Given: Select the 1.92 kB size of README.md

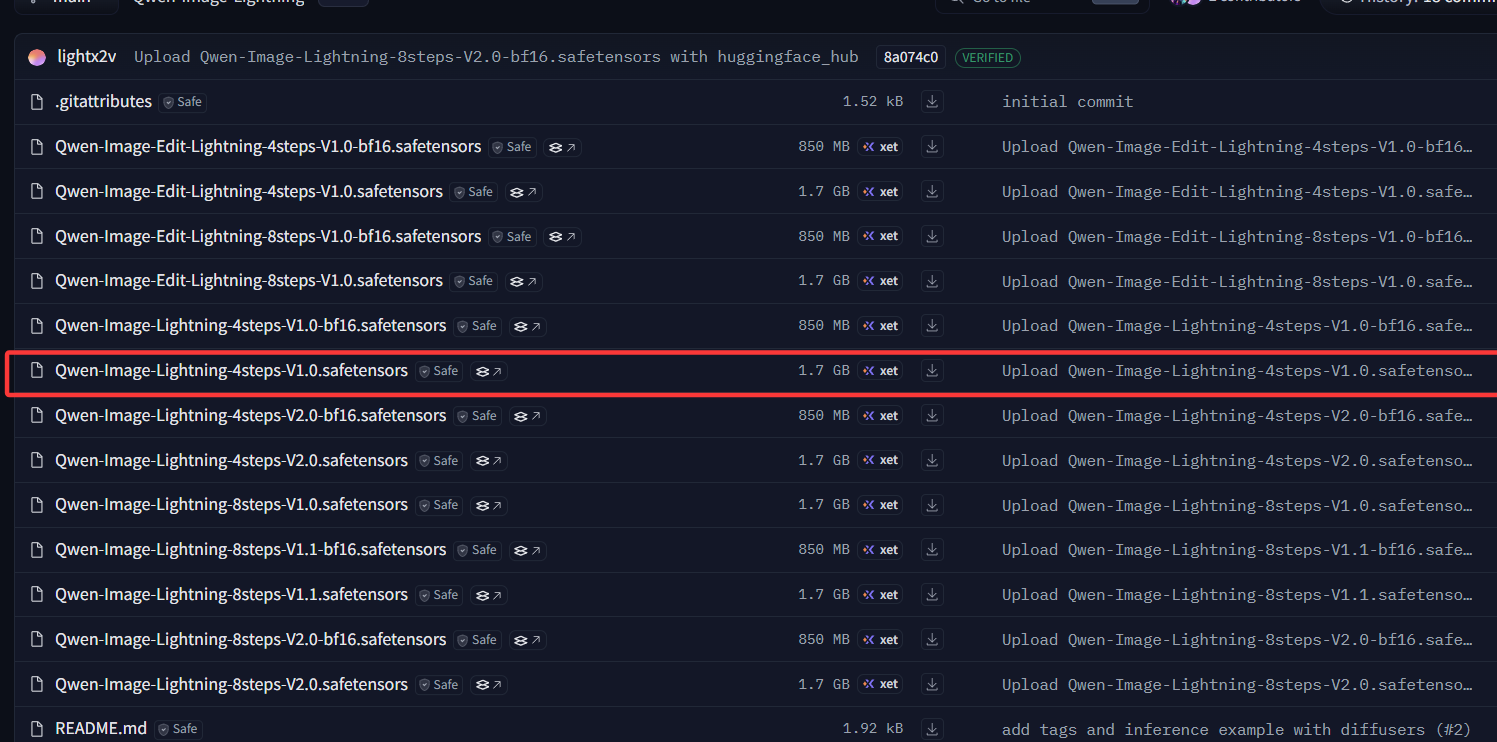Looking at the screenshot, I should (873, 729).
